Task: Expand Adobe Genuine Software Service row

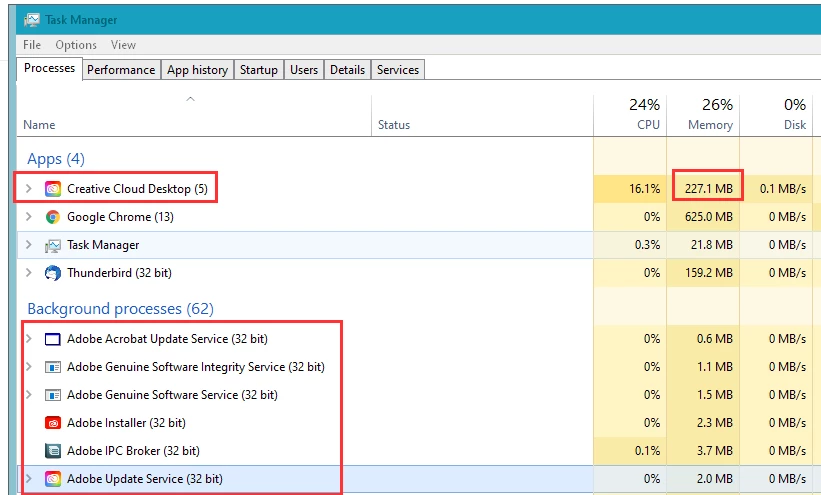Action: click(29, 394)
